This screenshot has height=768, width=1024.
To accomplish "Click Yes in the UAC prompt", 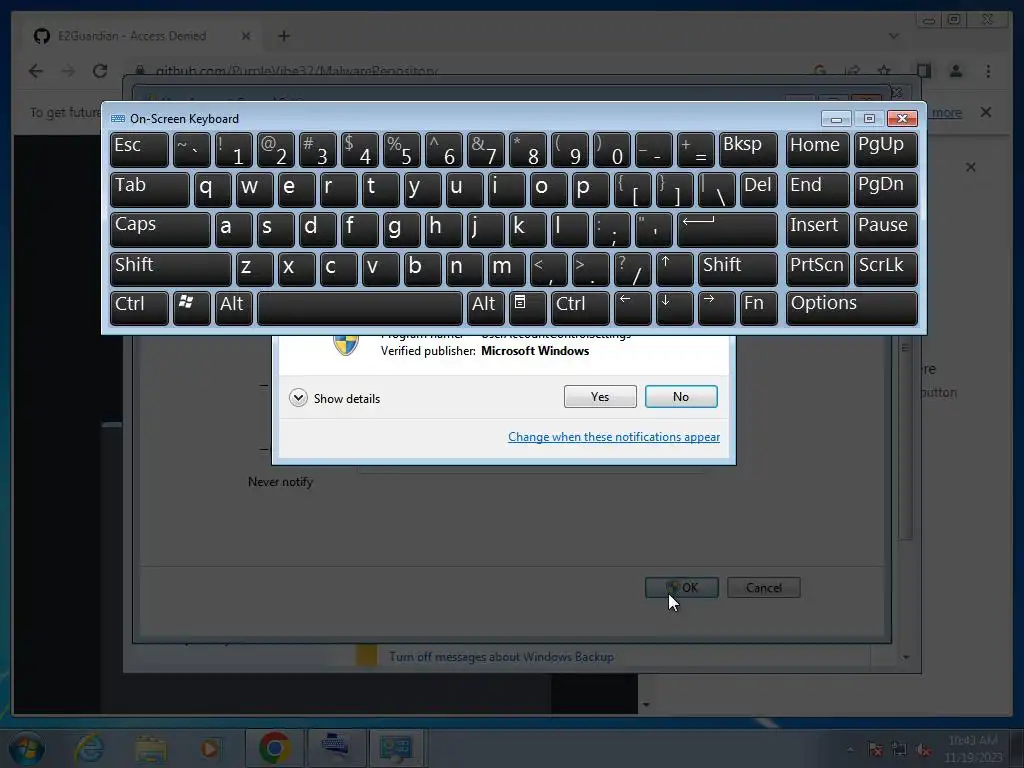I will (x=600, y=396).
